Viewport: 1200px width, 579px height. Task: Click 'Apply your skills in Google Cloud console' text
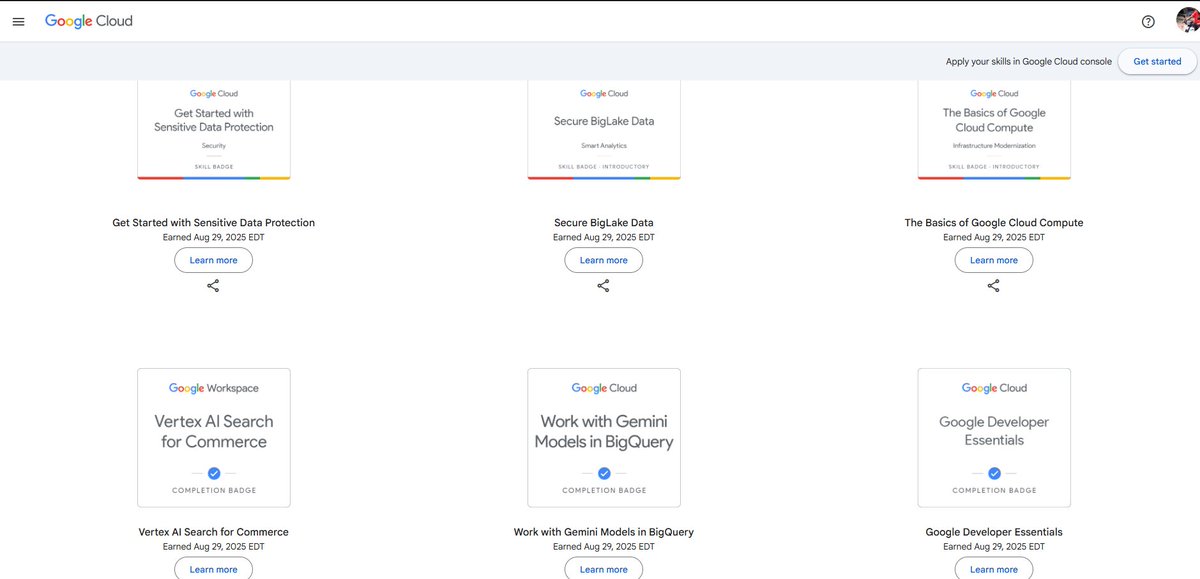point(1029,62)
